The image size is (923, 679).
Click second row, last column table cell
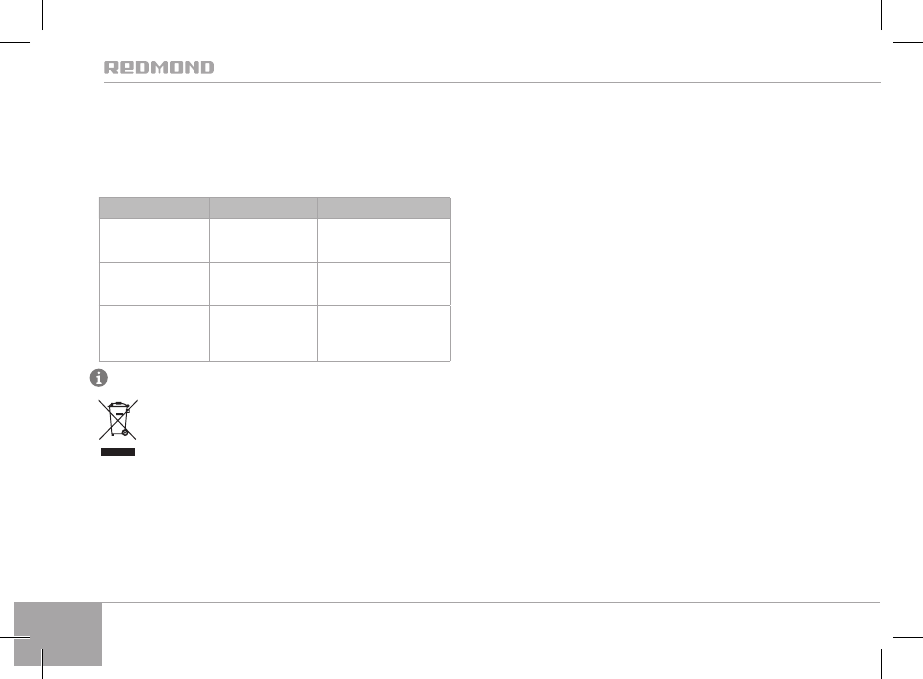tap(384, 283)
